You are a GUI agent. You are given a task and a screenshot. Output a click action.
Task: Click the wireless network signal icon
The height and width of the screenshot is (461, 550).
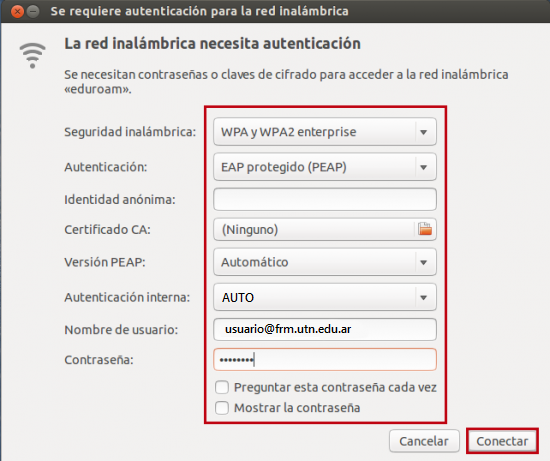coord(33,55)
